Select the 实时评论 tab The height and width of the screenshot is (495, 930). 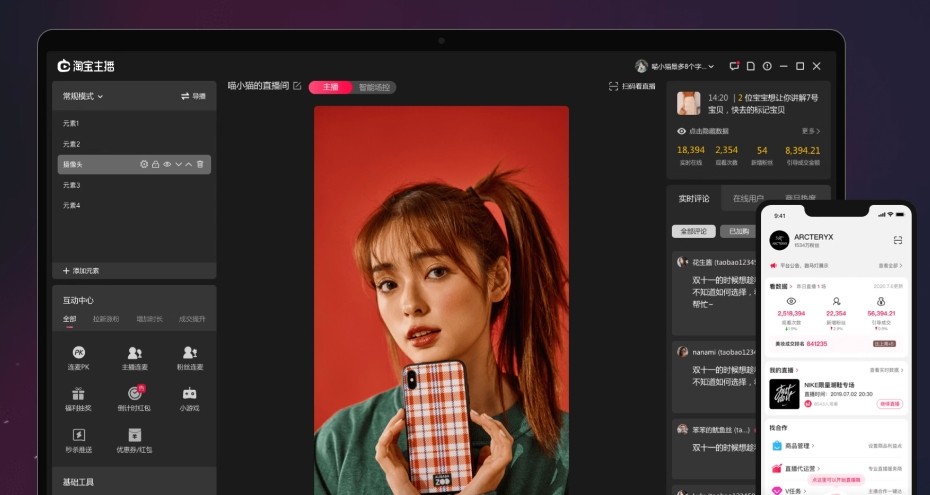pyautogui.click(x=694, y=199)
